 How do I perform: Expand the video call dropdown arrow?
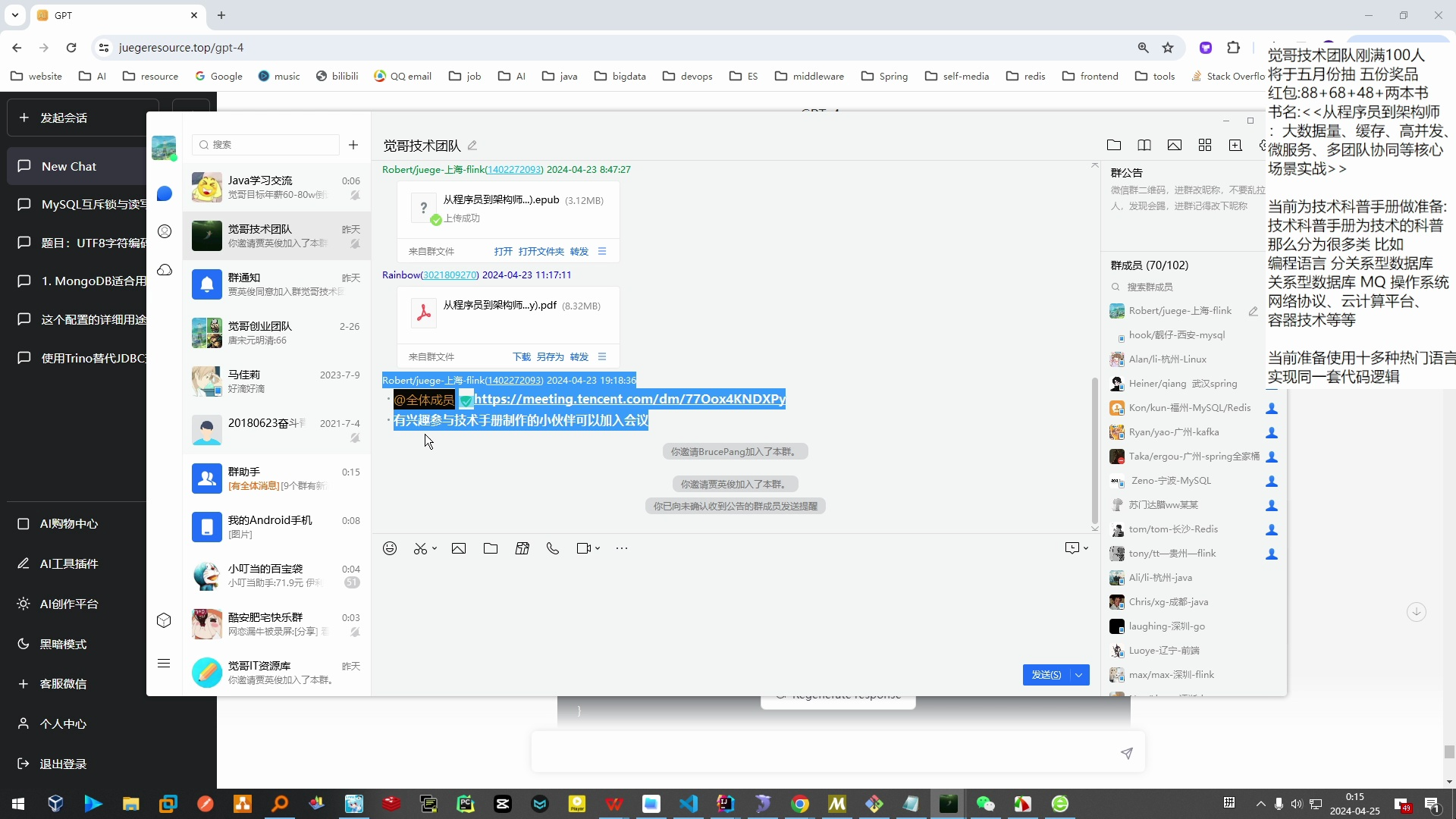pyautogui.click(x=598, y=548)
